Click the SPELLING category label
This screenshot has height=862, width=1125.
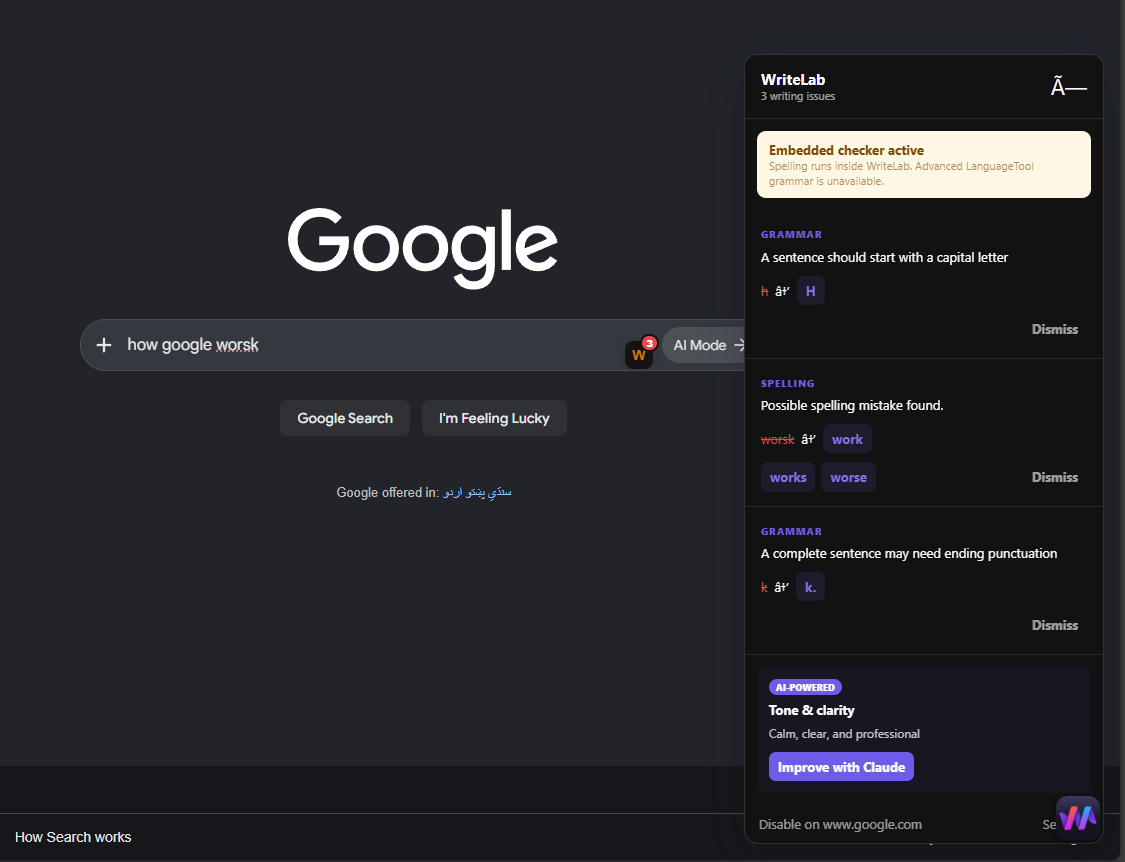click(788, 383)
